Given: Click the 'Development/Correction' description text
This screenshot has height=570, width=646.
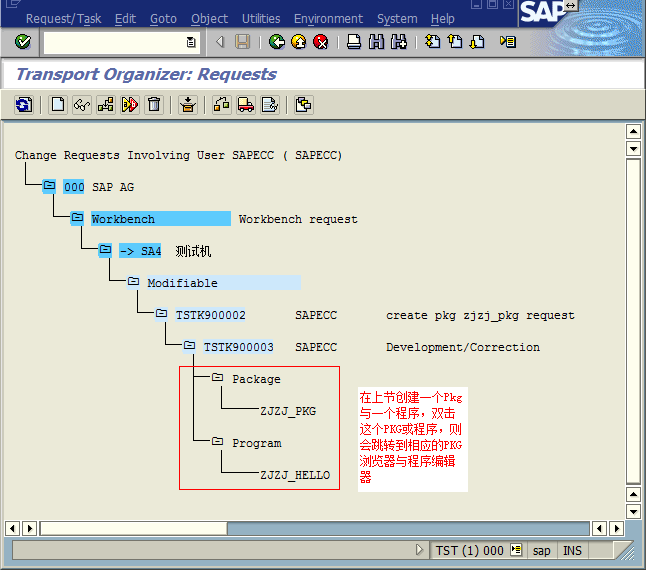Looking at the screenshot, I should coord(463,347).
